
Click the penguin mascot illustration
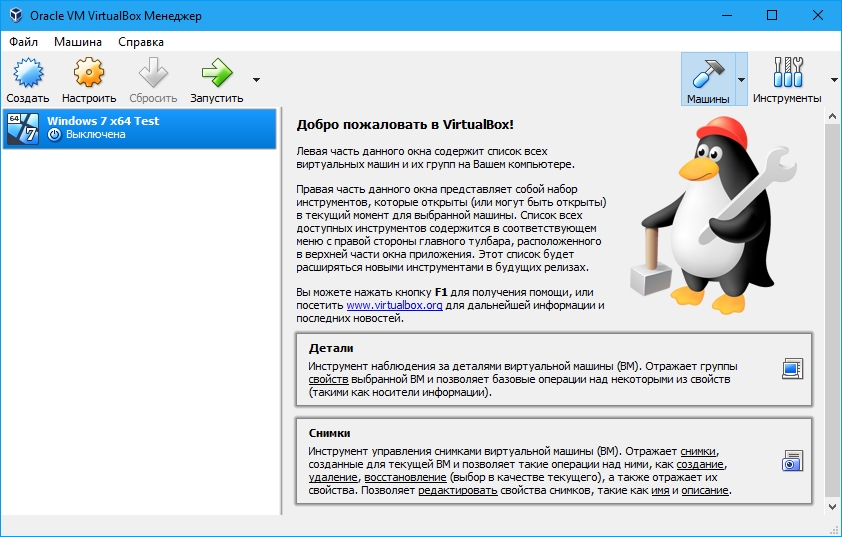(x=714, y=215)
